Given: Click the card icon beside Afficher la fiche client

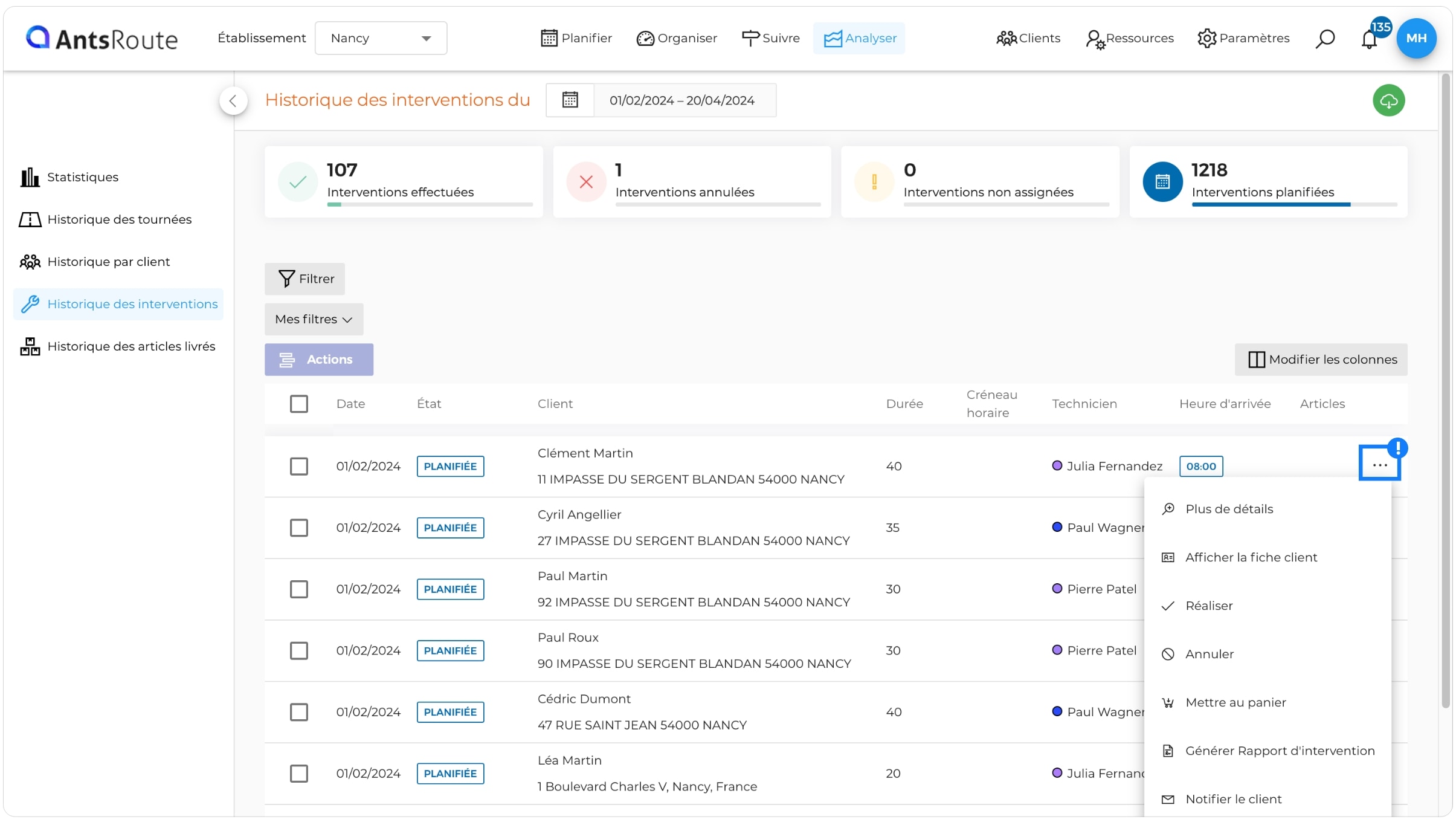Looking at the screenshot, I should coord(1168,557).
